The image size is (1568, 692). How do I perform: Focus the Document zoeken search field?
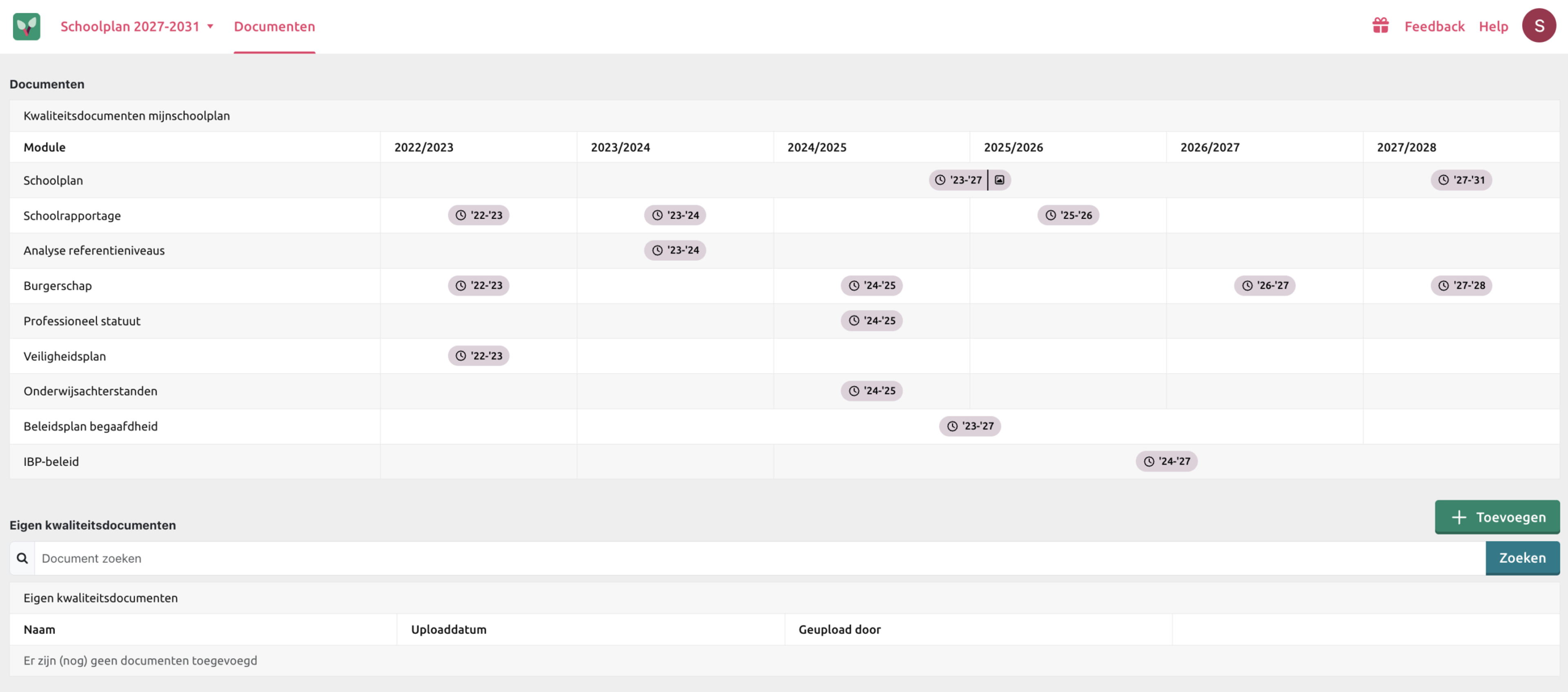coord(759,558)
